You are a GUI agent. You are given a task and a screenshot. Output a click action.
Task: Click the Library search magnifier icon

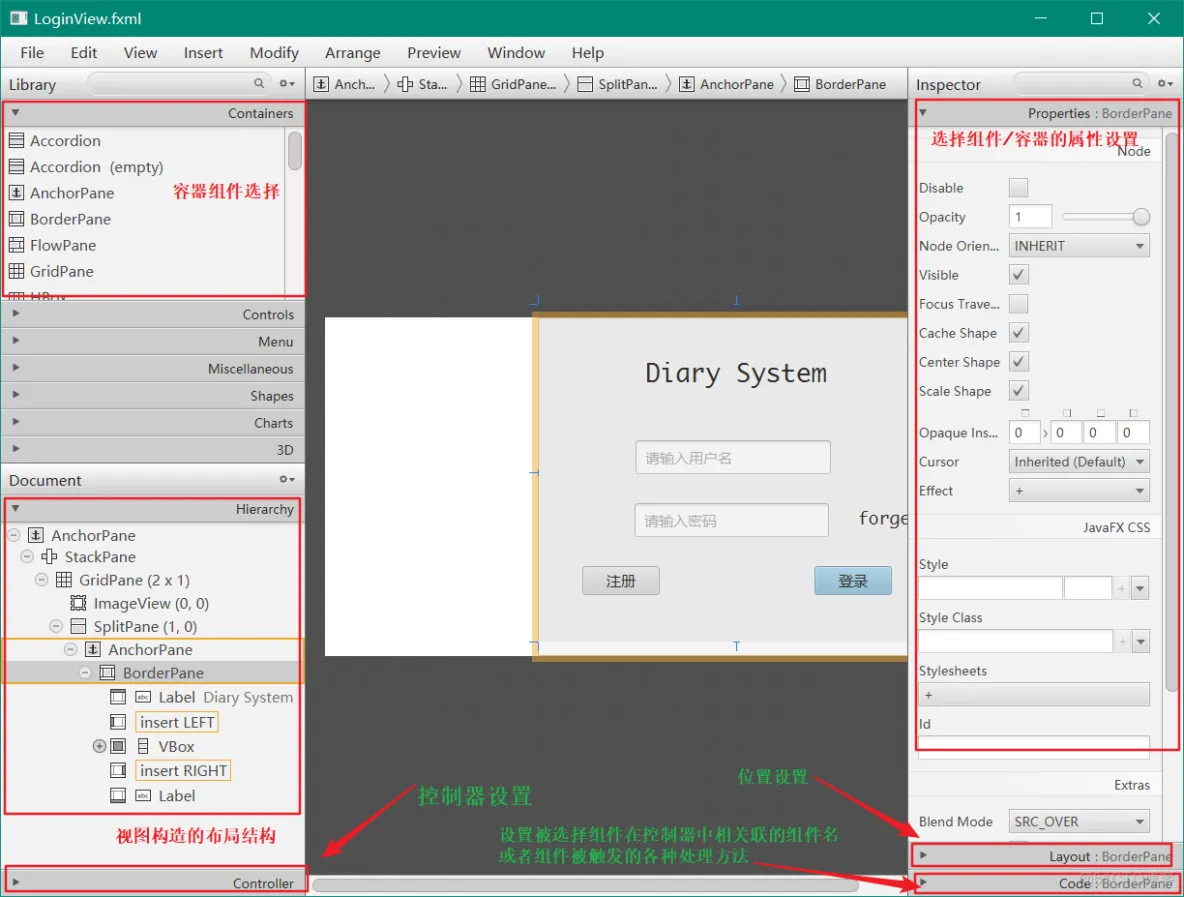[x=259, y=83]
